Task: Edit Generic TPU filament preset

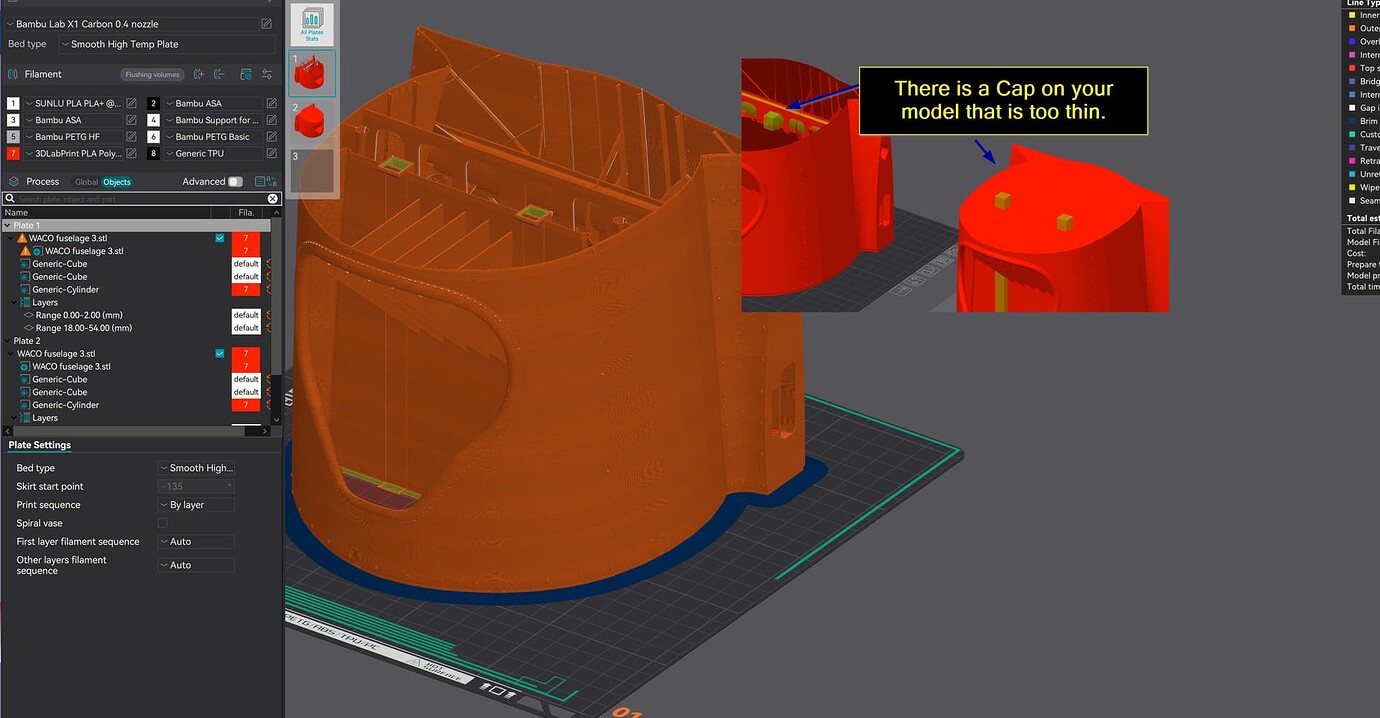Action: coord(271,154)
